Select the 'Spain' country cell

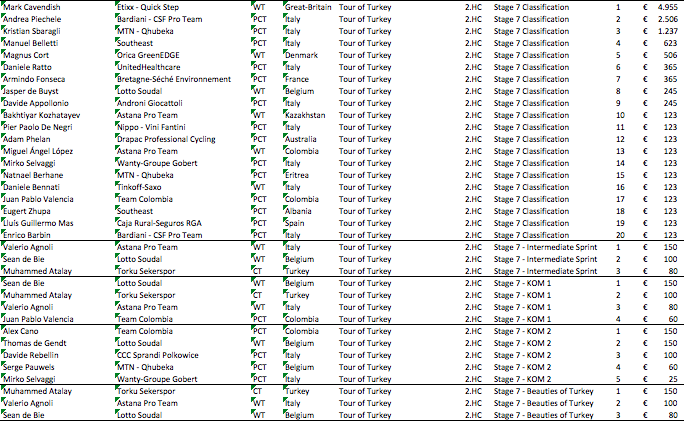pos(294,223)
